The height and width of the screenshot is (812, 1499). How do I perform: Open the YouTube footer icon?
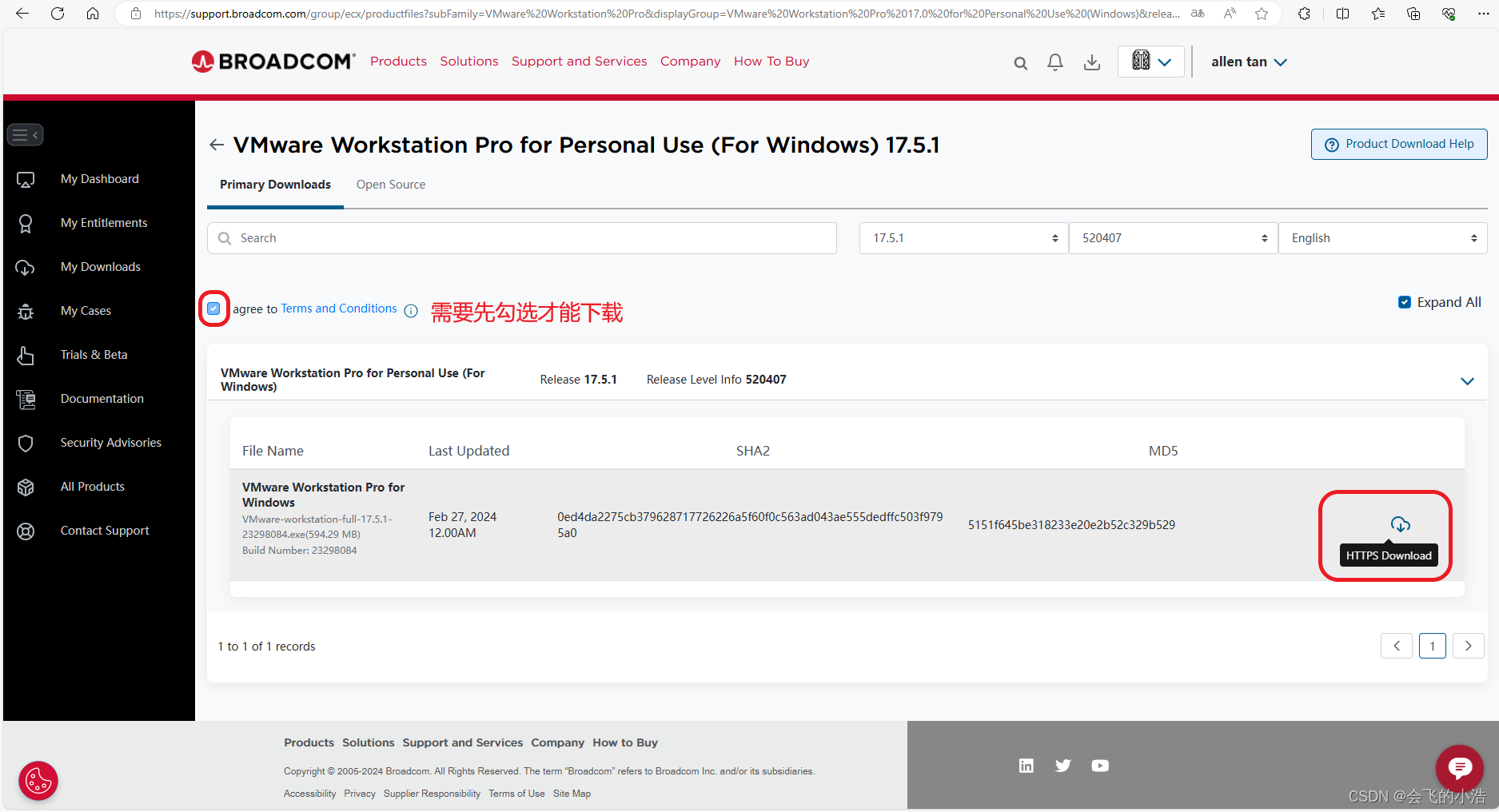1100,766
